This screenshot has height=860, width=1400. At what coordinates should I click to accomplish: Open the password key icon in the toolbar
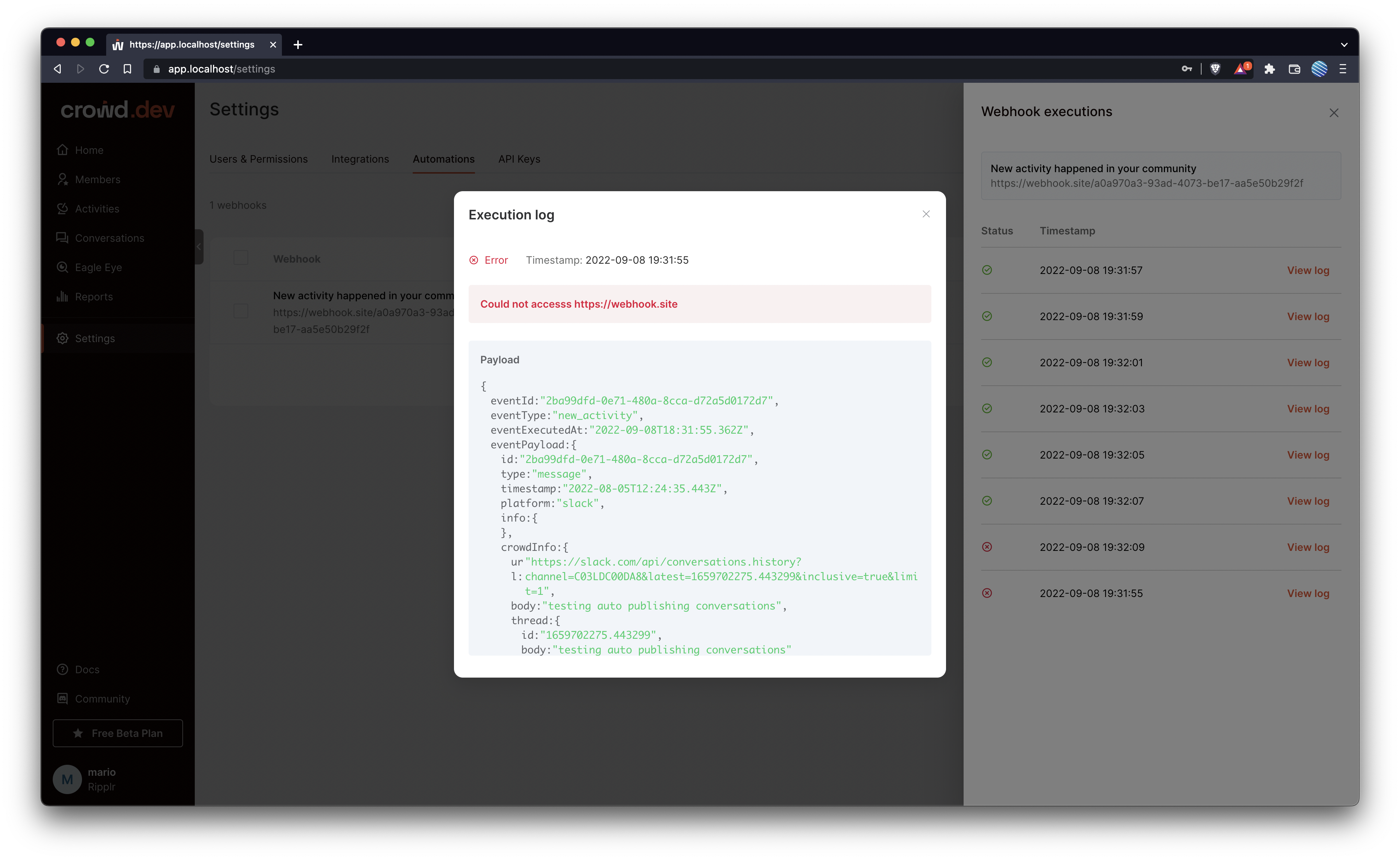1186,69
